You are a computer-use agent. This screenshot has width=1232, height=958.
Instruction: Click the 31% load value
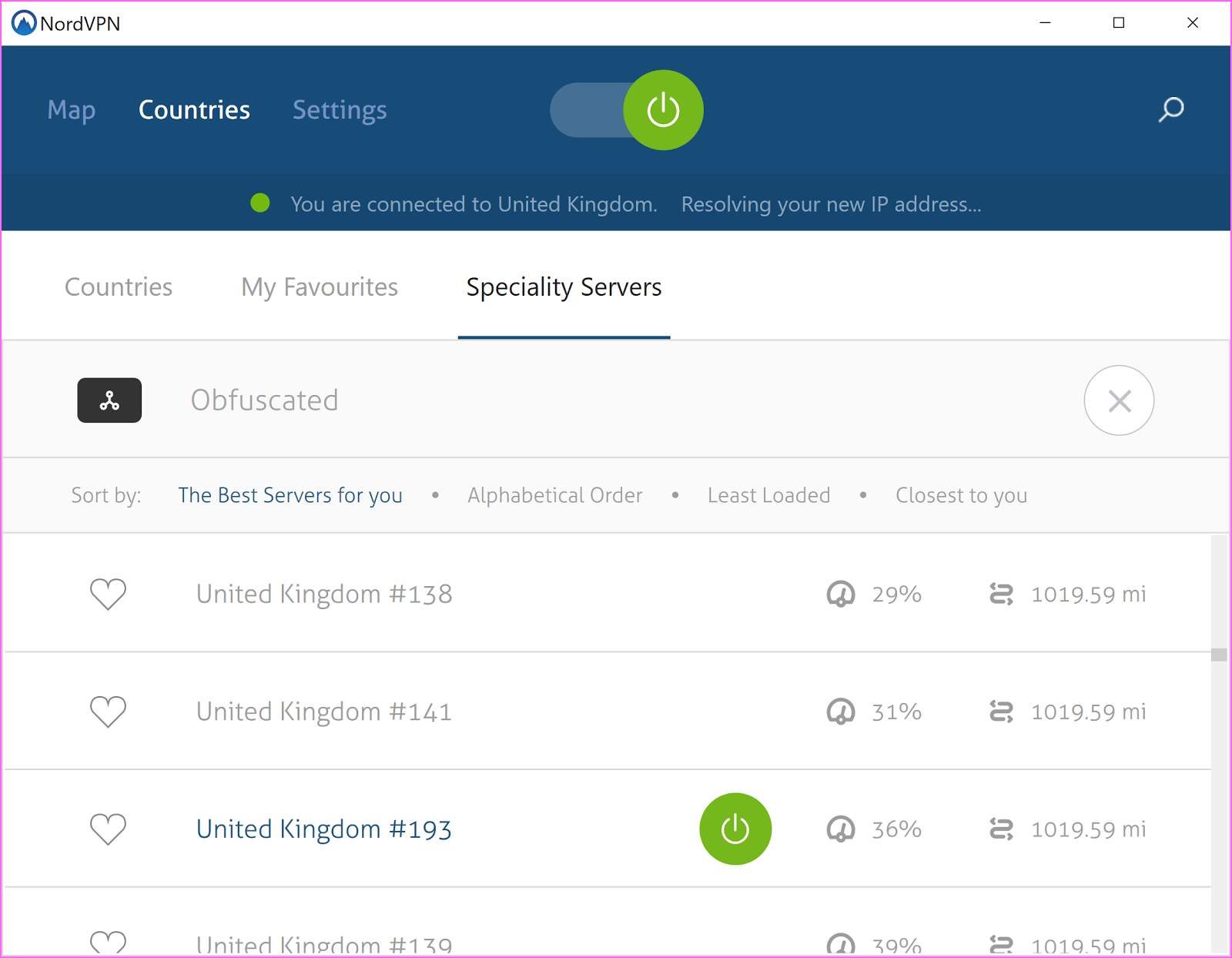[x=897, y=712]
